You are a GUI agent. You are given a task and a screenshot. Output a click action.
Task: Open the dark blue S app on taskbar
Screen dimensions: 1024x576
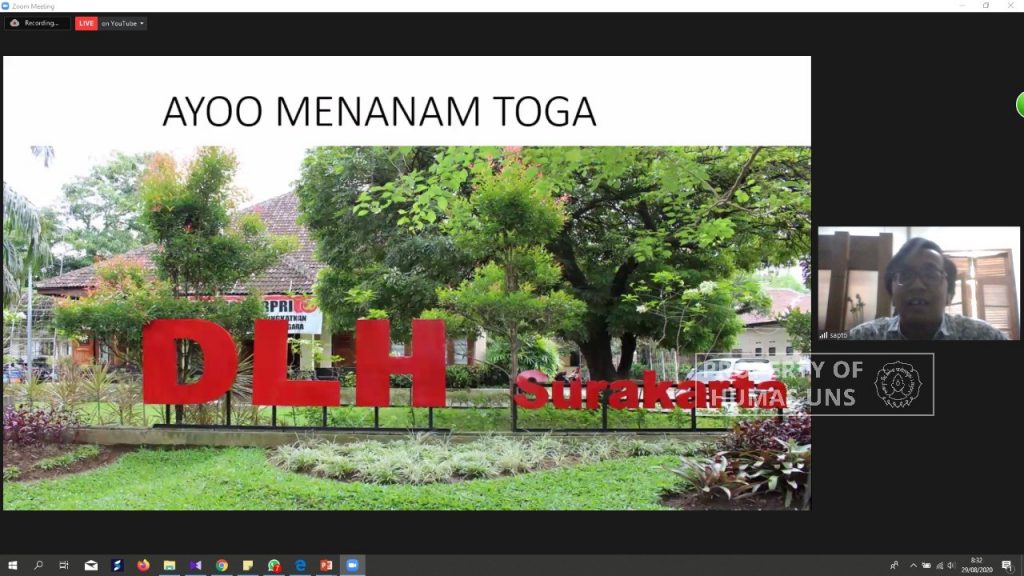[x=117, y=565]
